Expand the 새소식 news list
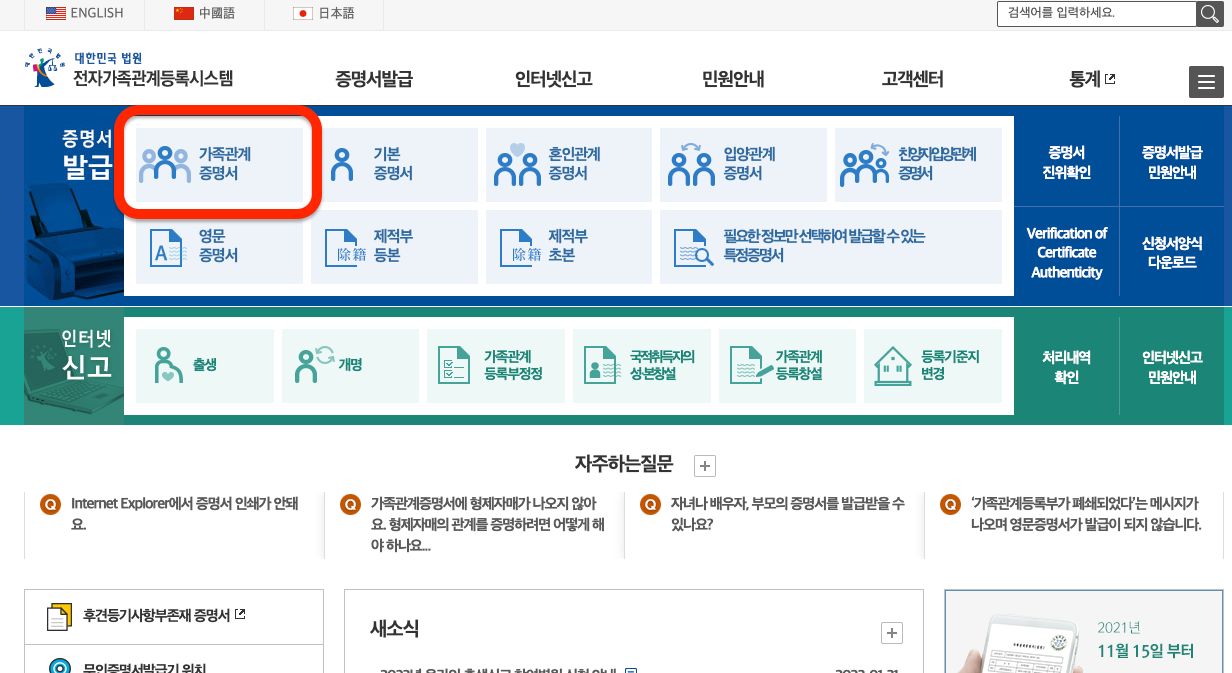This screenshot has height=673, width=1232. [x=891, y=632]
